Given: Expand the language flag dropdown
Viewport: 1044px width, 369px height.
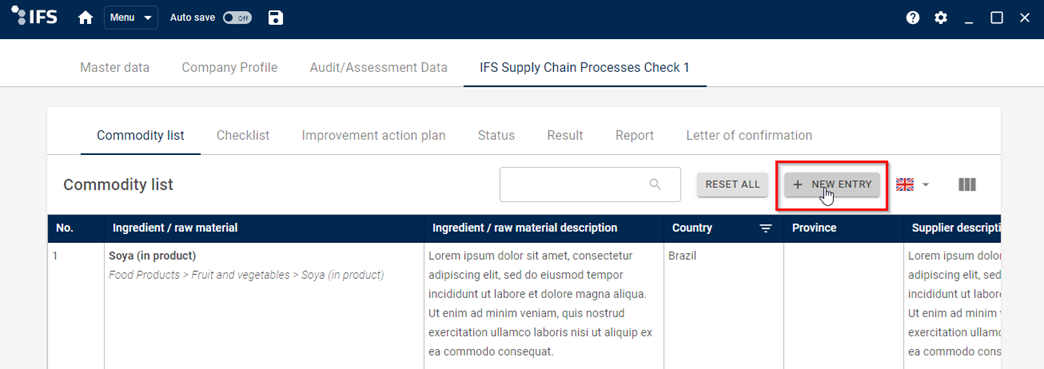Looking at the screenshot, I should pyautogui.click(x=912, y=184).
